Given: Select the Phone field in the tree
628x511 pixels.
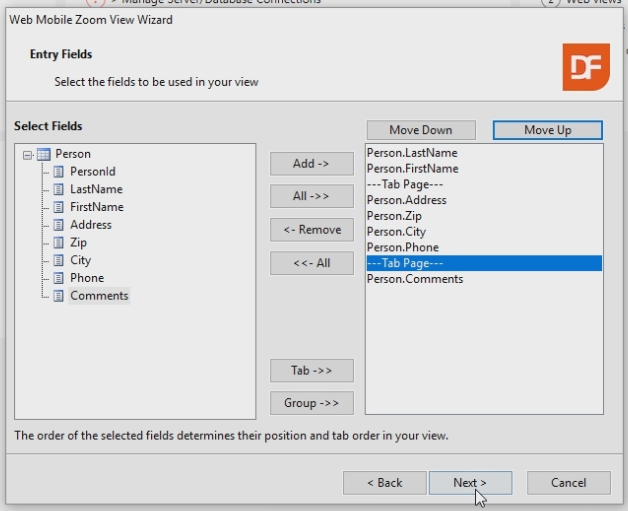Looking at the screenshot, I should coord(86,278).
